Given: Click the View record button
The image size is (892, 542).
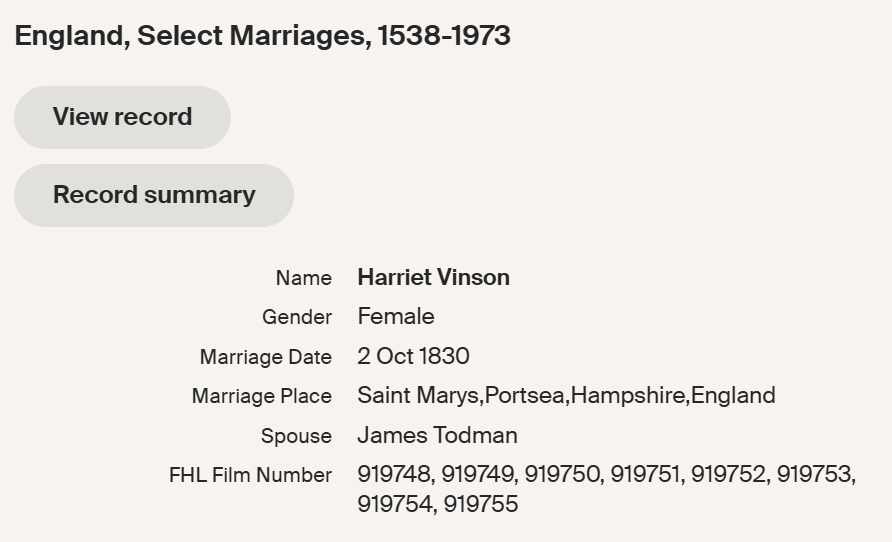Looking at the screenshot, I should point(122,117).
